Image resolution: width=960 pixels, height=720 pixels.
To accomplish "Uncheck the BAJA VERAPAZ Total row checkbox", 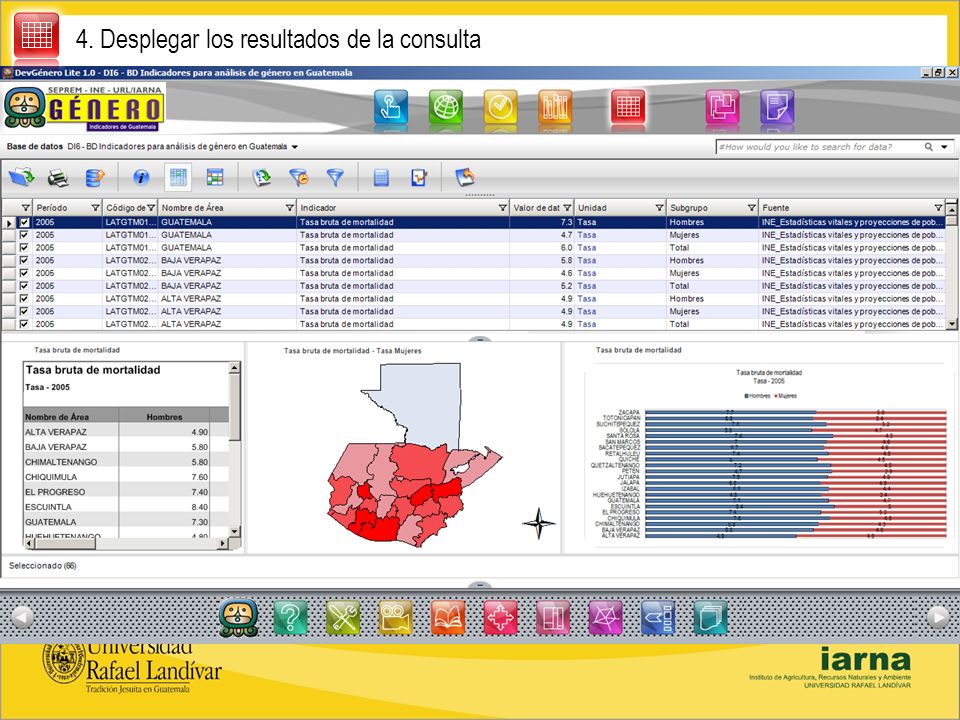I will point(24,286).
